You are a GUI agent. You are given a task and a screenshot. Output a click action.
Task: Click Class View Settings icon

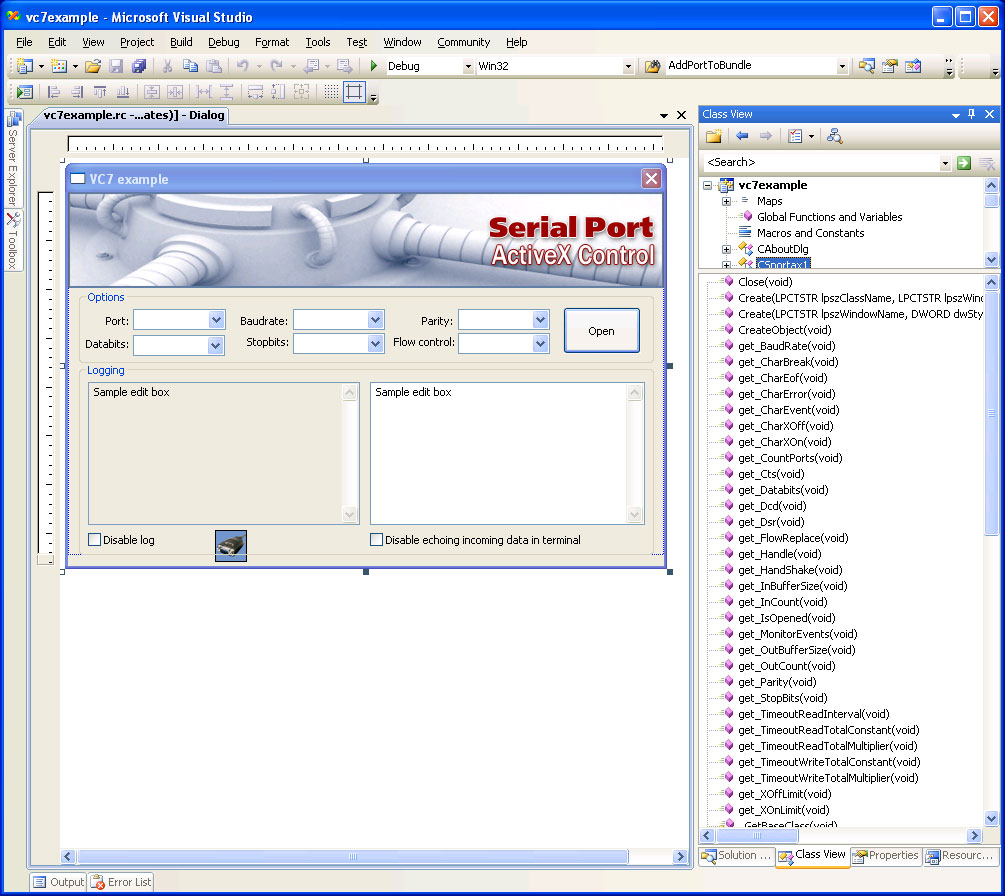795,136
